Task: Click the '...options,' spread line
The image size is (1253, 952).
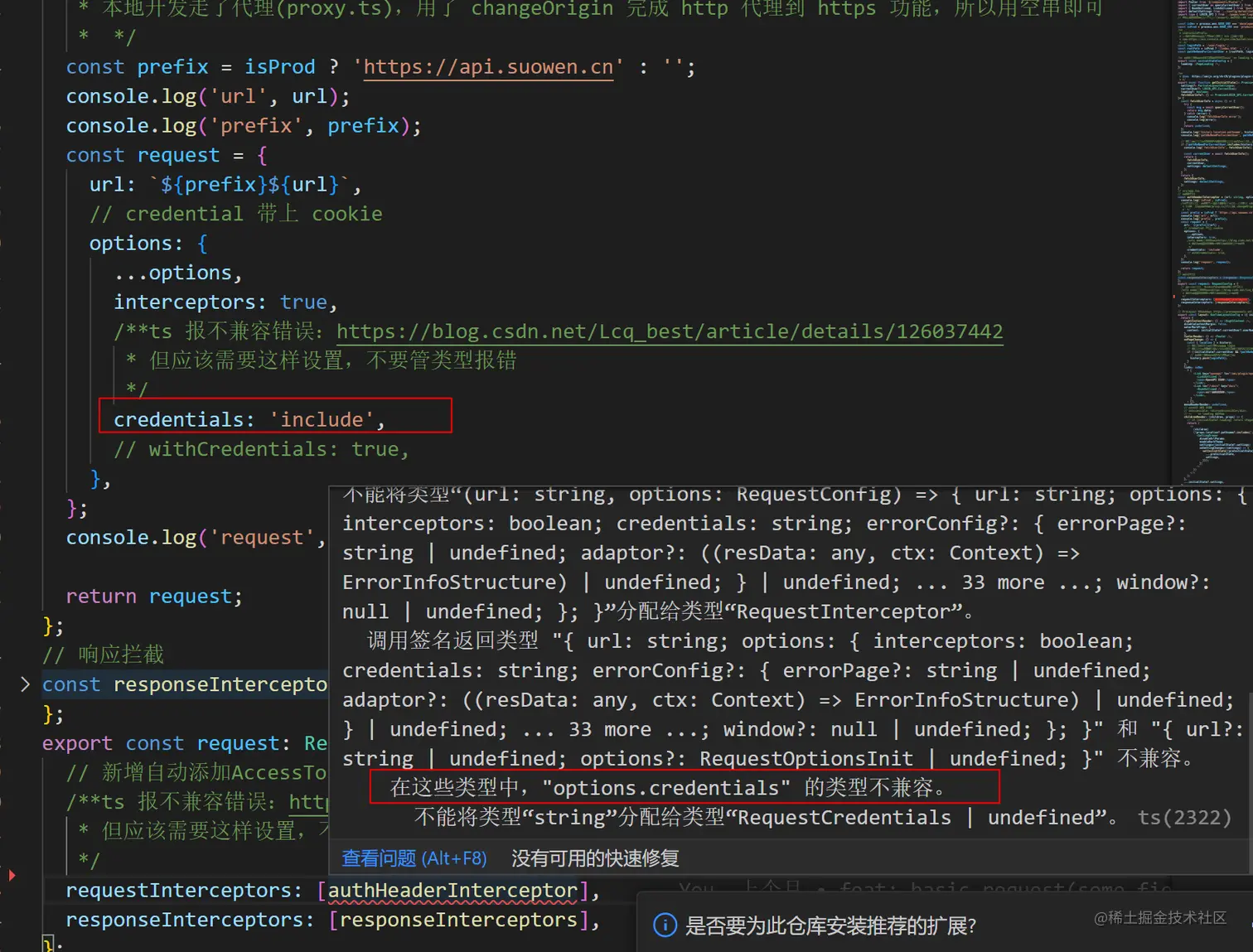Action: click(178, 273)
